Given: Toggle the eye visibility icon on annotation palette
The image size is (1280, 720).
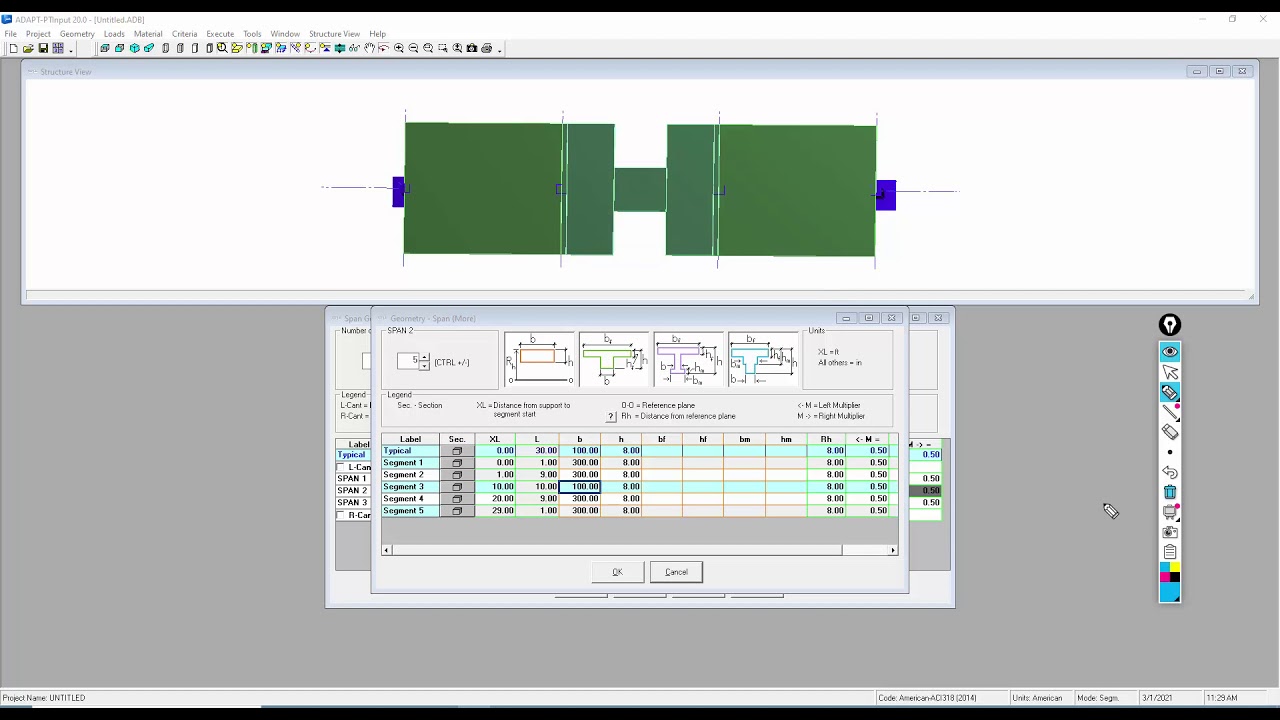Looking at the screenshot, I should [1169, 352].
